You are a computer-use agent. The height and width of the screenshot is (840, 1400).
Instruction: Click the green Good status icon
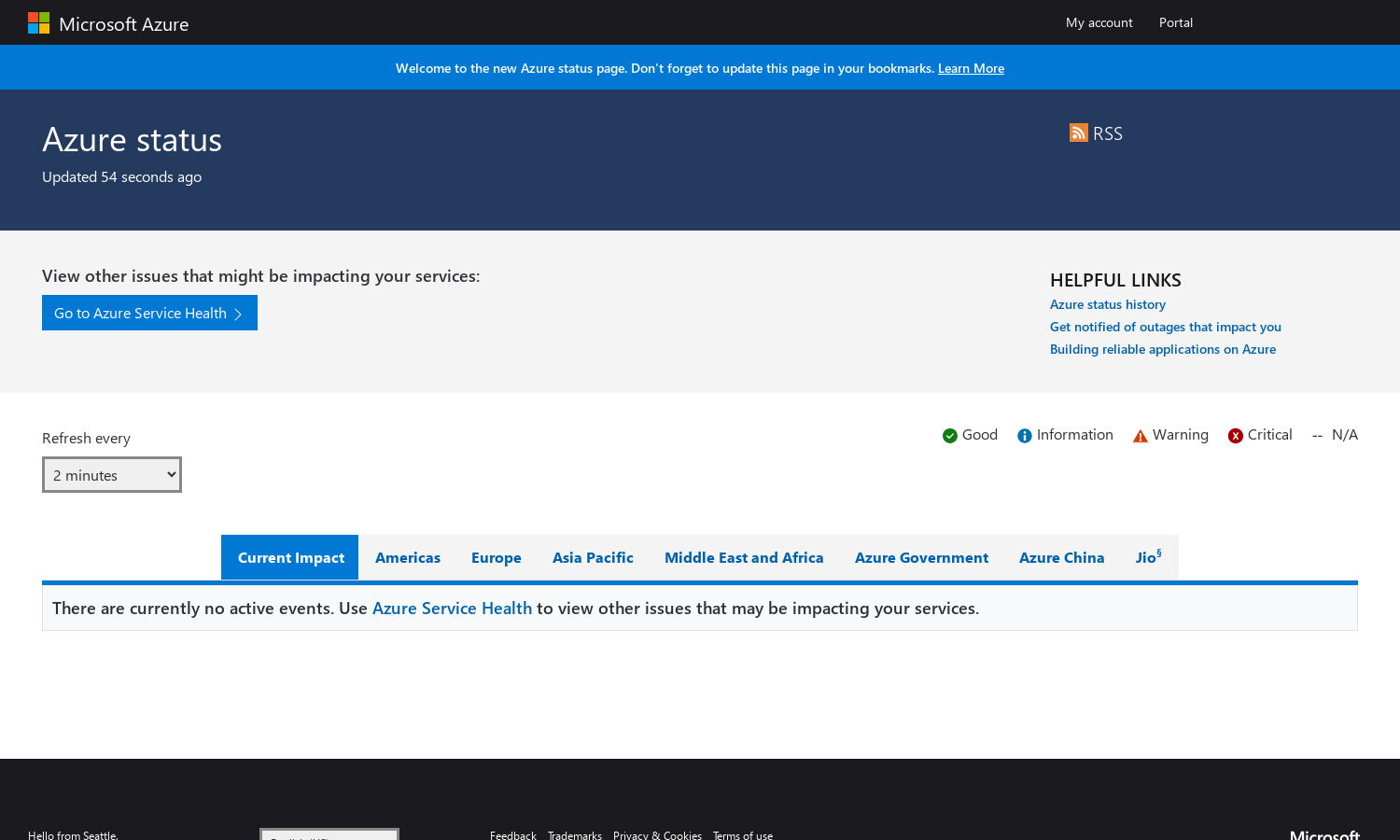[x=949, y=436]
